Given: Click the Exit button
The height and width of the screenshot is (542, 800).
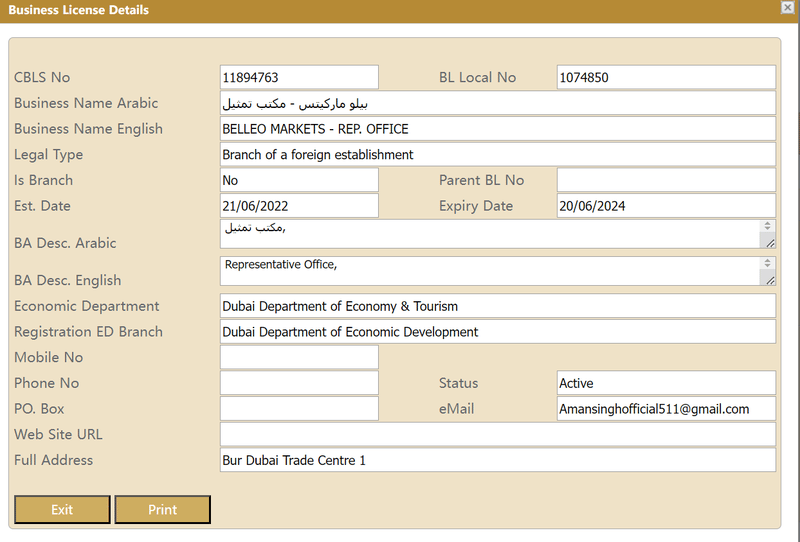Looking at the screenshot, I should point(62,509).
